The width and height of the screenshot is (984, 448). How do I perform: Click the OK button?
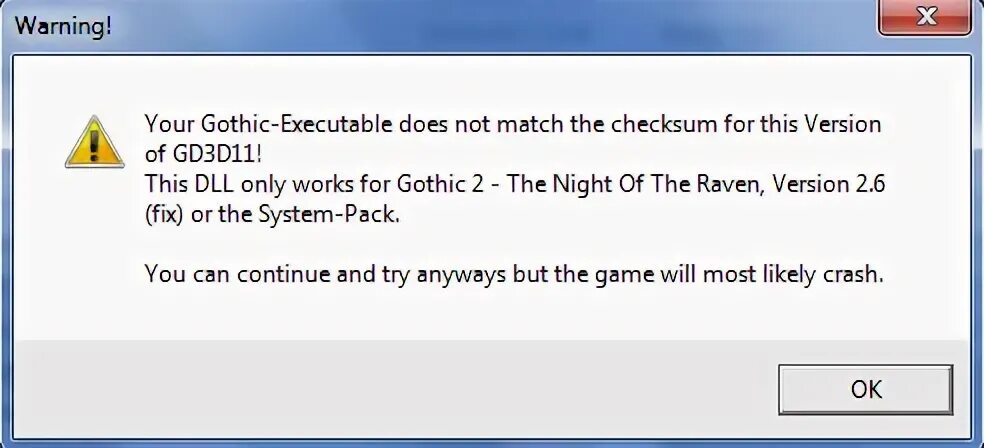(x=865, y=390)
